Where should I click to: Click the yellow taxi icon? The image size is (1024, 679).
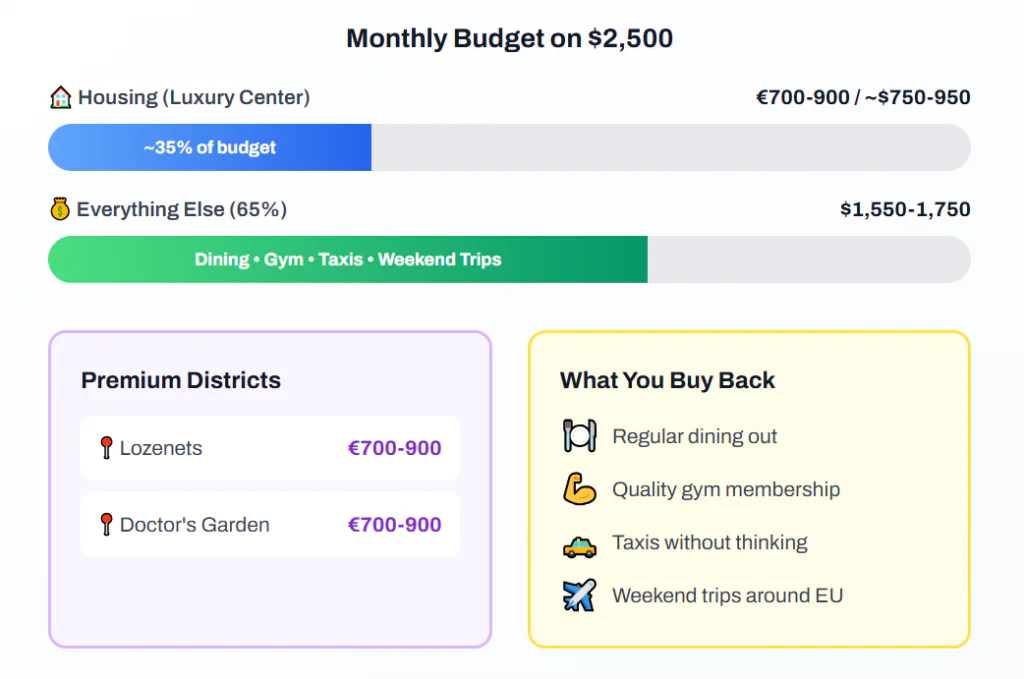click(x=579, y=544)
